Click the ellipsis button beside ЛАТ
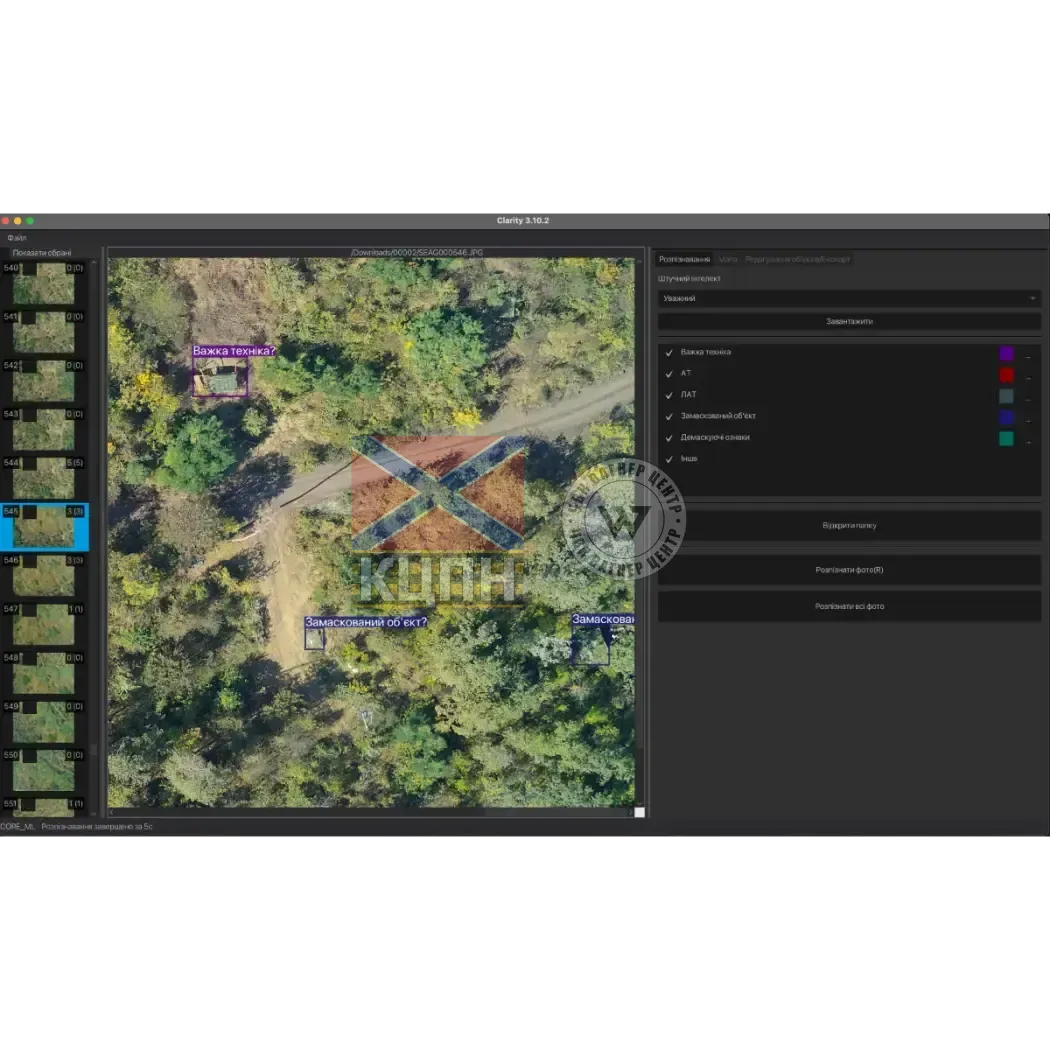The width and height of the screenshot is (1050, 1050). point(1028,397)
